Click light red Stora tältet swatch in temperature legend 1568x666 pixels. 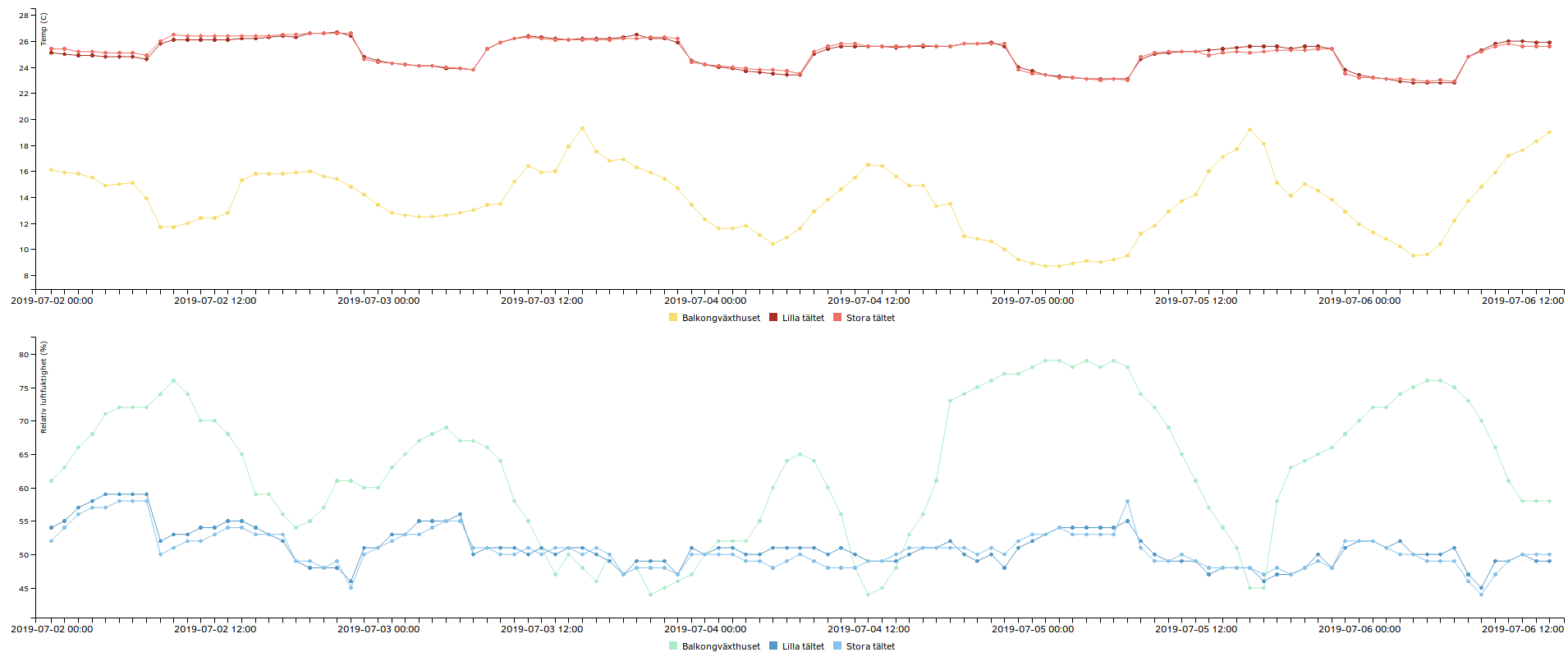coord(837,318)
